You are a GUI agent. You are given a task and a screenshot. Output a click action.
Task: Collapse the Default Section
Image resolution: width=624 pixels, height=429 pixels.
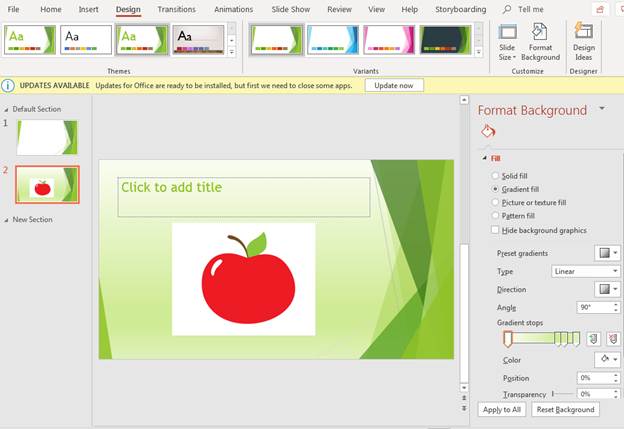(6, 109)
